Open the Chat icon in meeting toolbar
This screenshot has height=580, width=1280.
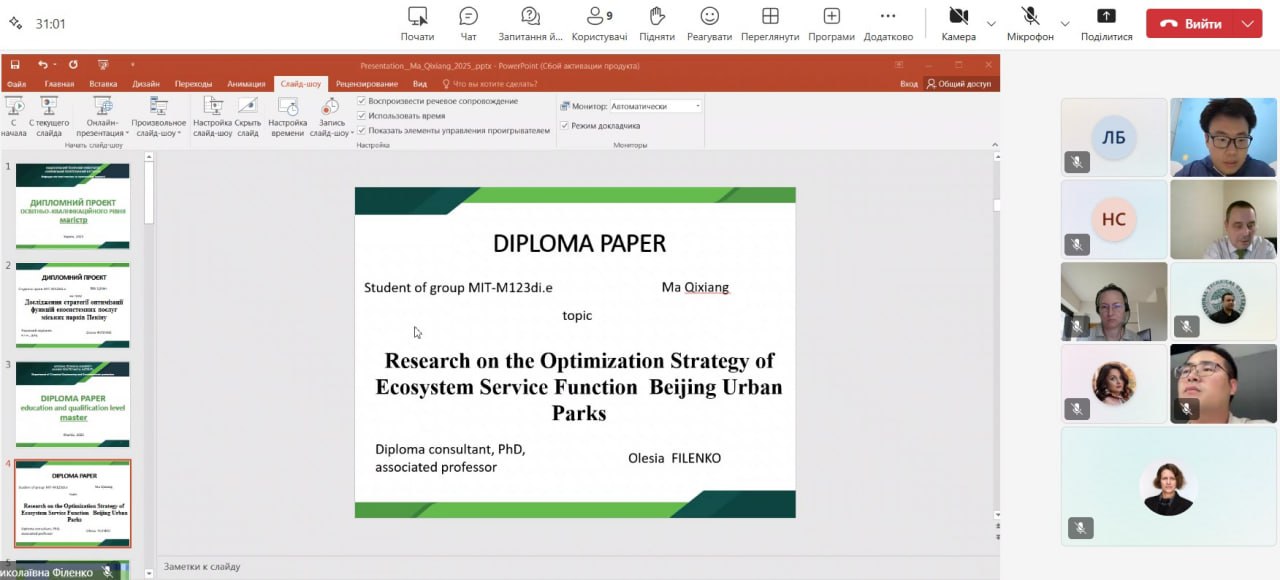[468, 17]
